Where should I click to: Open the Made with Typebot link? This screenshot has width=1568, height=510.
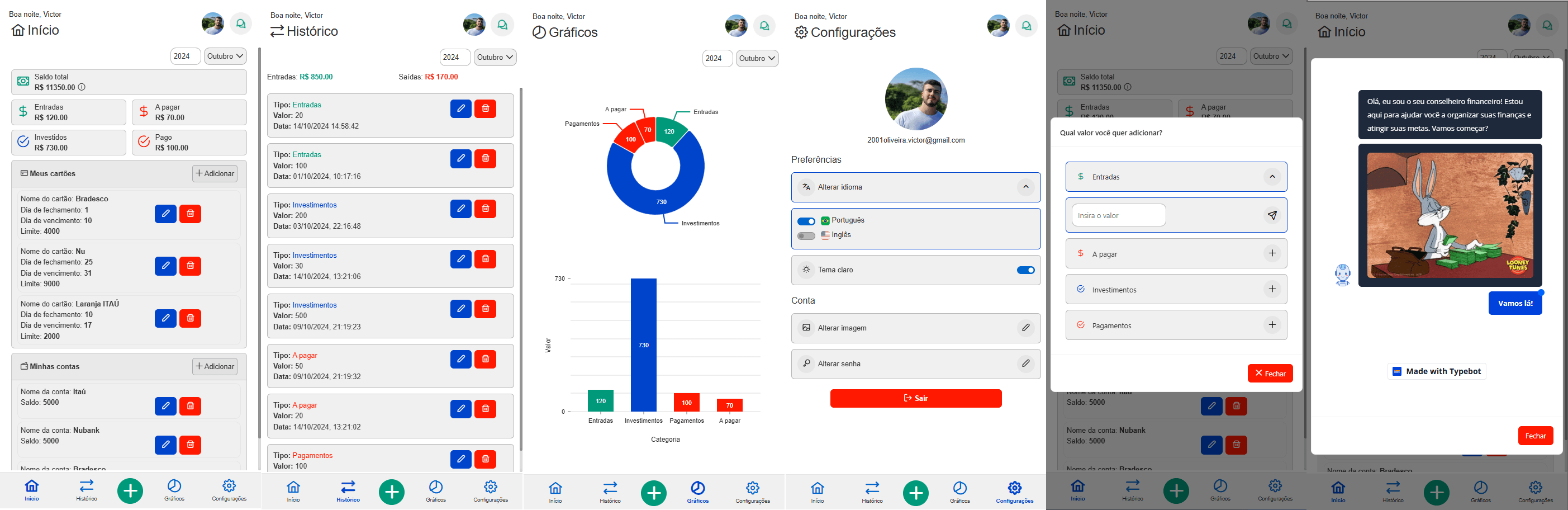click(x=1437, y=371)
